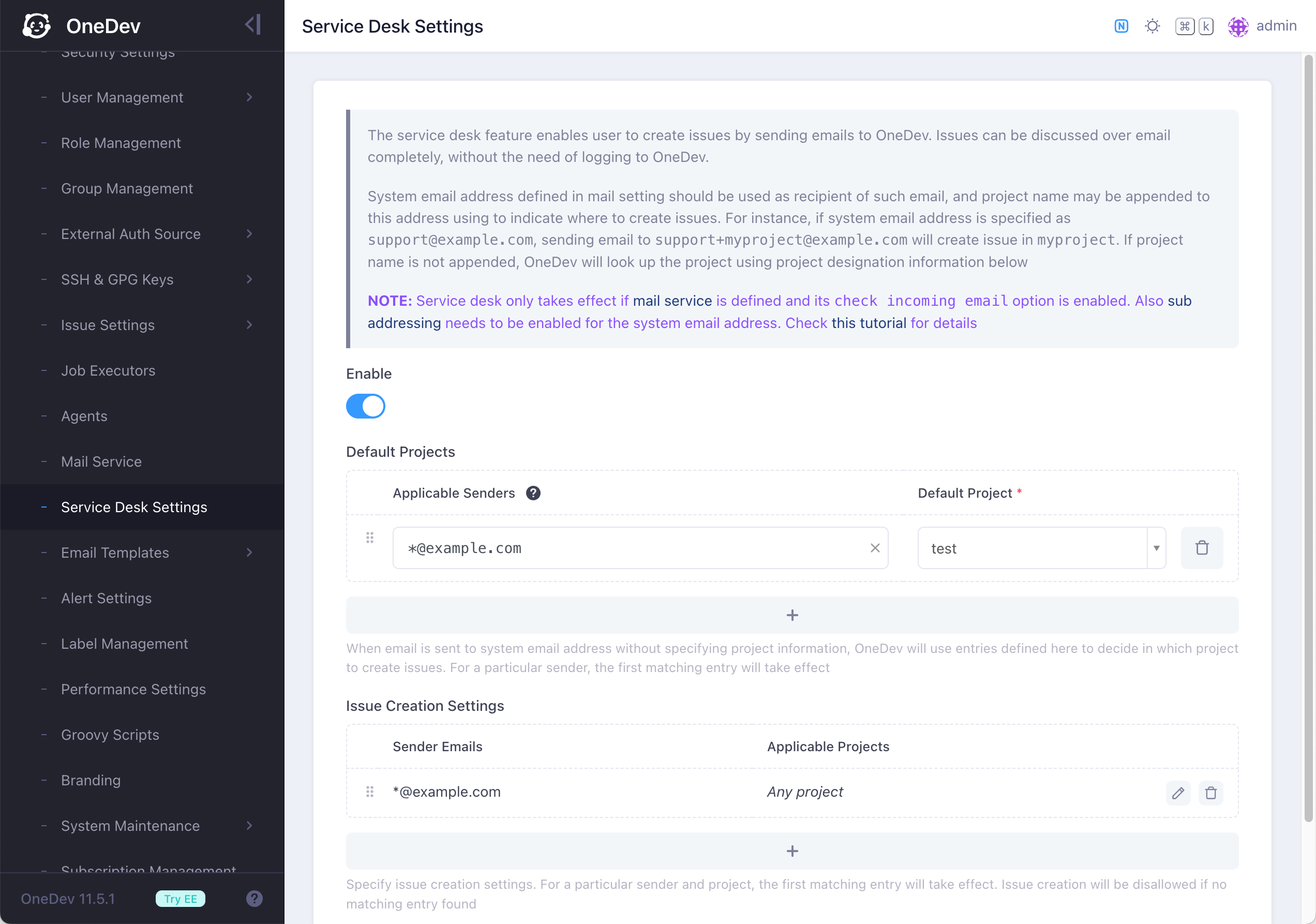The width and height of the screenshot is (1316, 924).
Task: Click the blue N notification icon
Action: [x=1120, y=26]
